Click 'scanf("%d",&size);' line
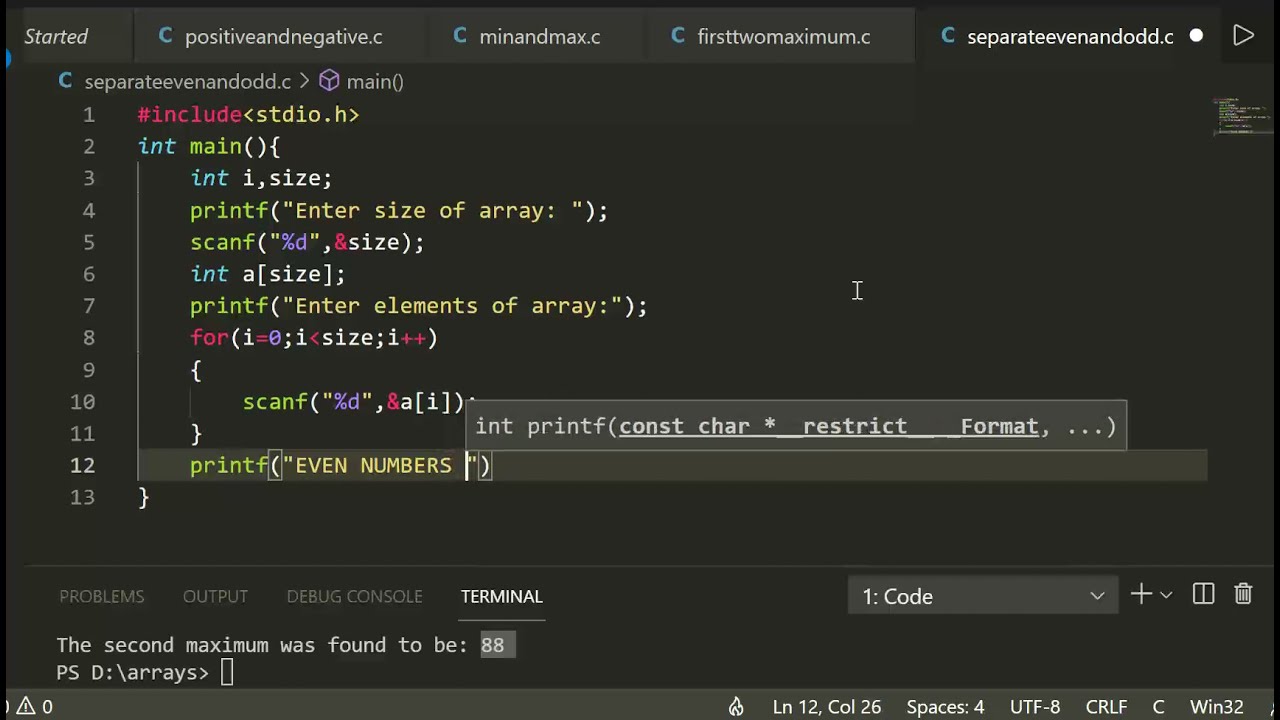 click(x=307, y=242)
